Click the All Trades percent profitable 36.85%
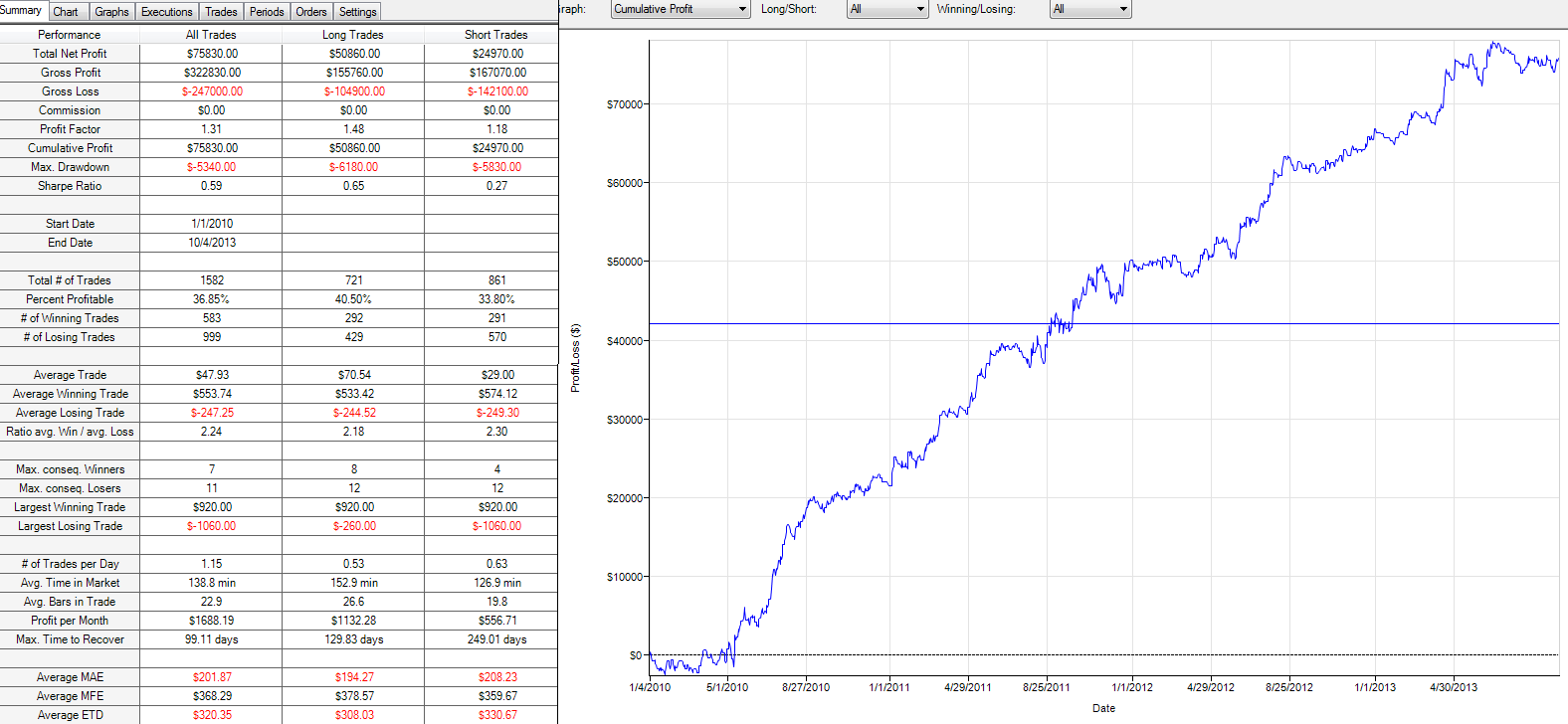1568x724 pixels. 211,299
